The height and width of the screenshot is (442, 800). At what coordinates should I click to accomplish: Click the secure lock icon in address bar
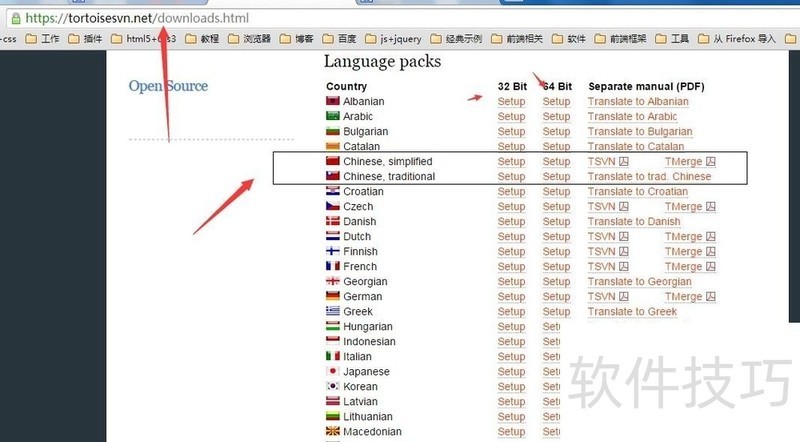coord(16,18)
